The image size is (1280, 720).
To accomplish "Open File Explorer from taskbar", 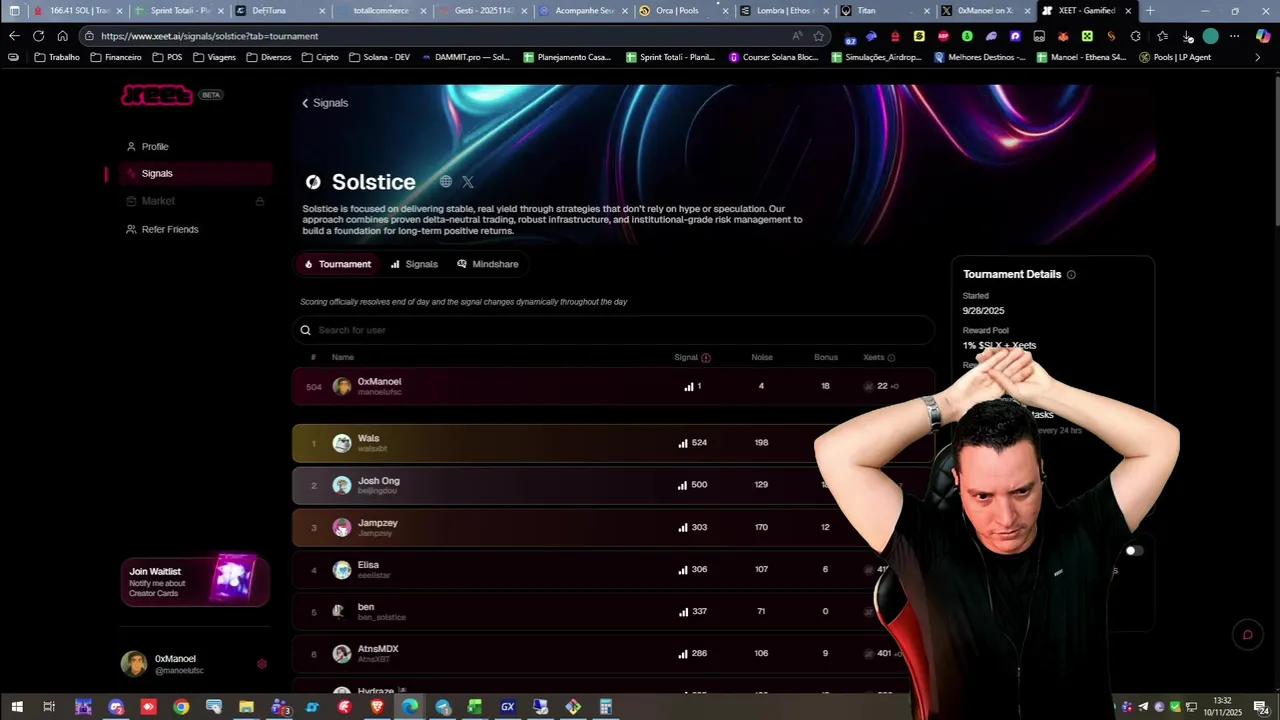I will tap(246, 707).
